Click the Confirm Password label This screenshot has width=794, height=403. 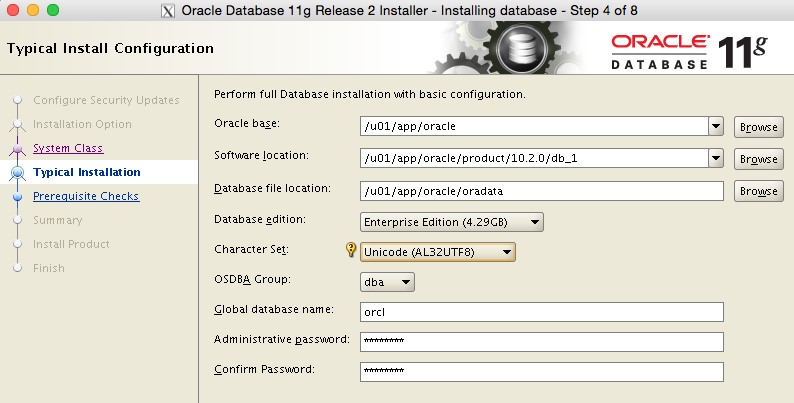tap(264, 369)
